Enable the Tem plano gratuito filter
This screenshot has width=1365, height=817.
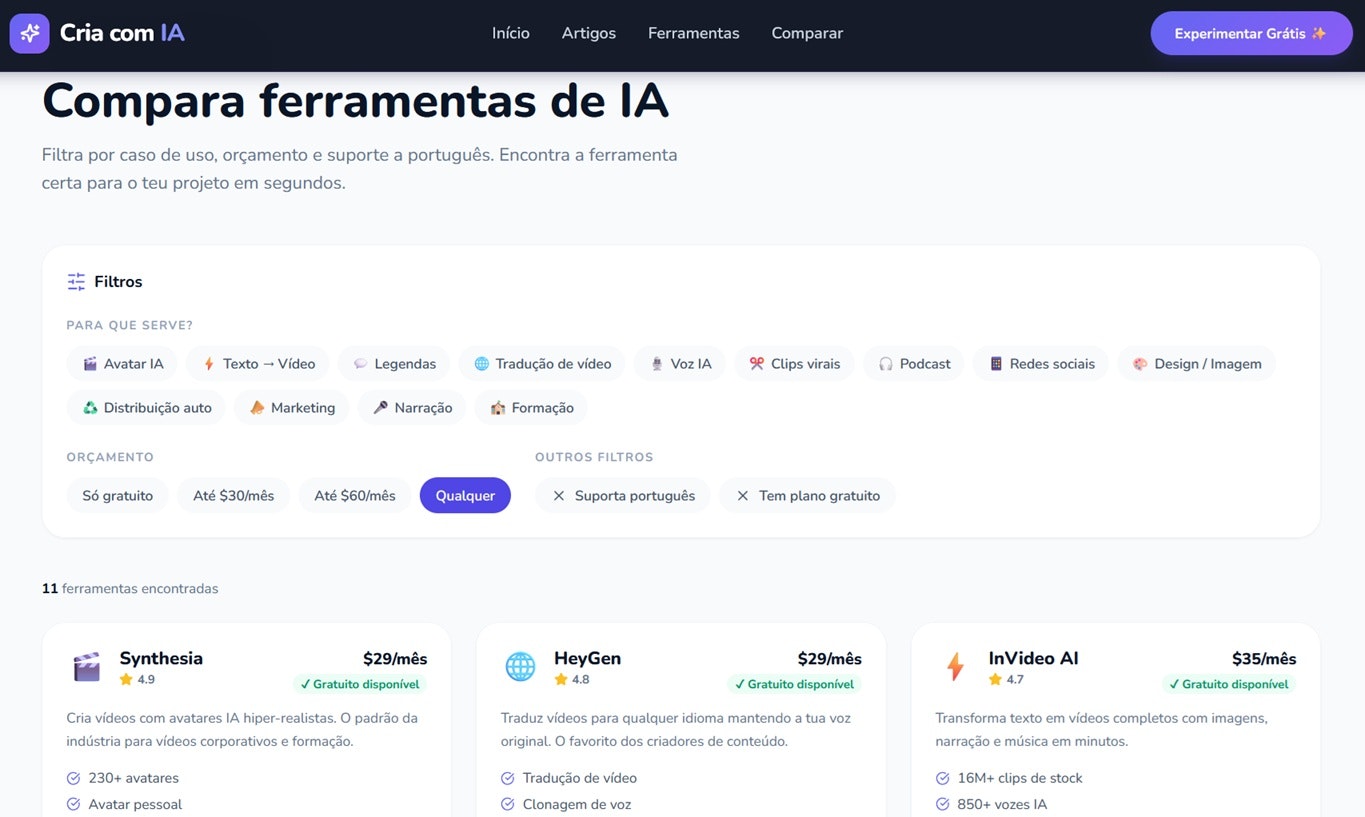(807, 496)
